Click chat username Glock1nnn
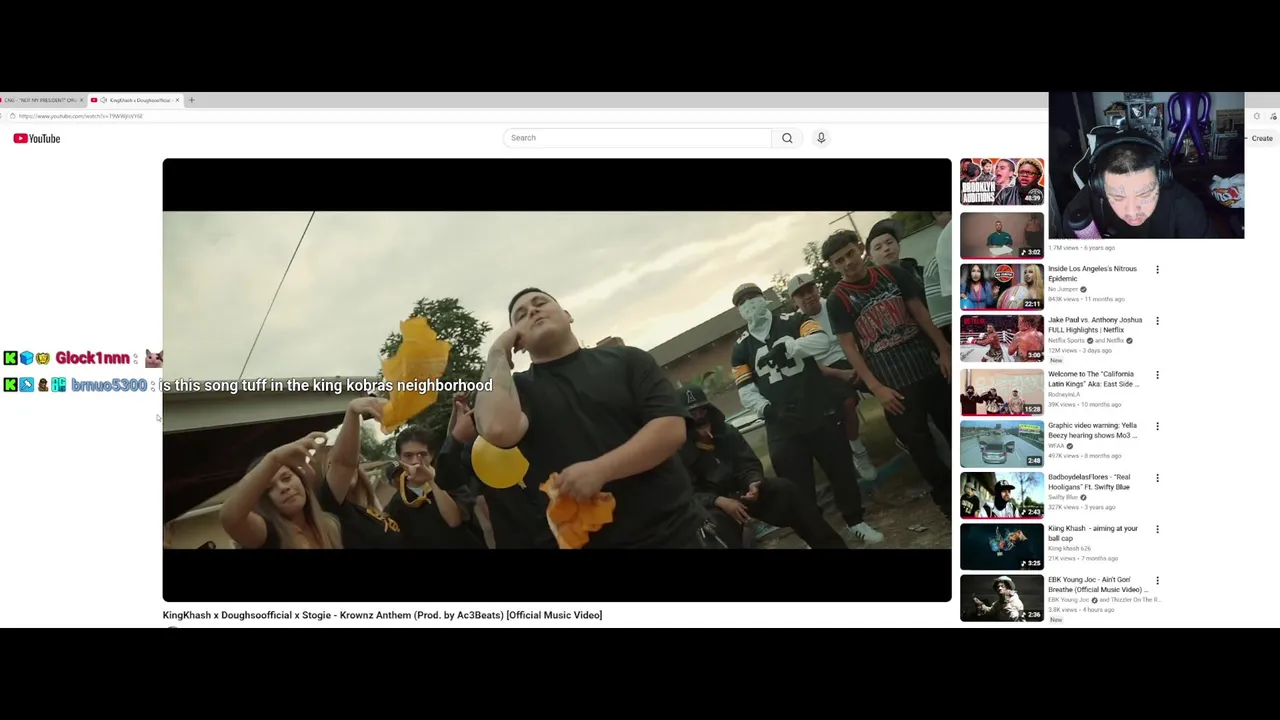Image resolution: width=1280 pixels, height=720 pixels. pyautogui.click(x=92, y=358)
